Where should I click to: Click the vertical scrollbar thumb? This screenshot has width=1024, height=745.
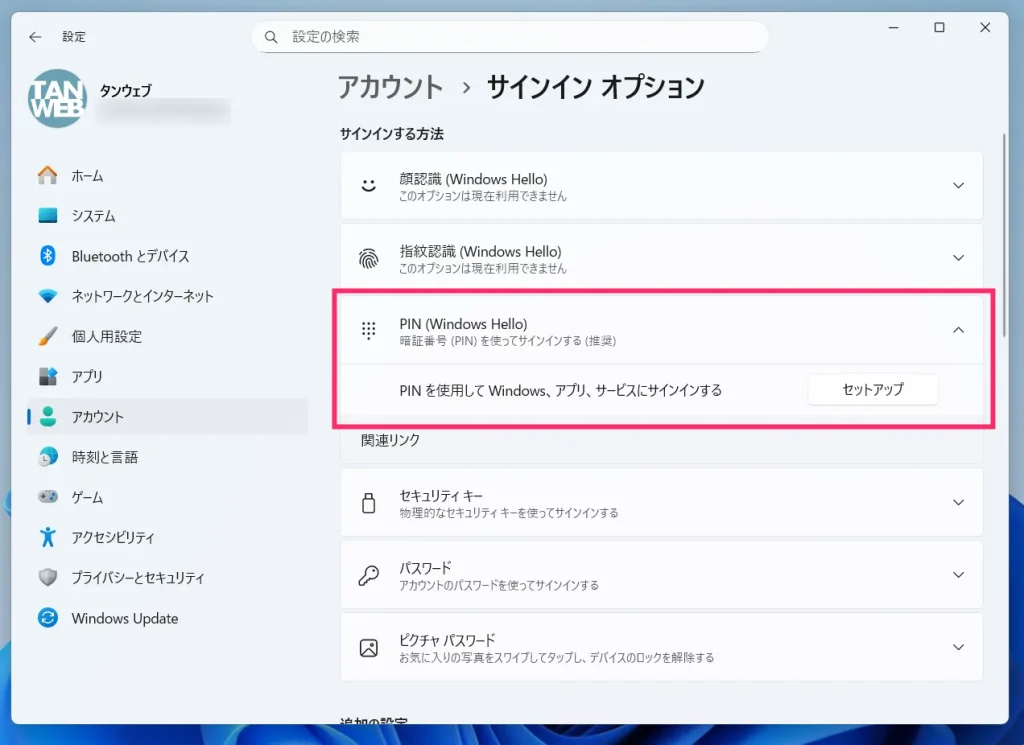1004,235
